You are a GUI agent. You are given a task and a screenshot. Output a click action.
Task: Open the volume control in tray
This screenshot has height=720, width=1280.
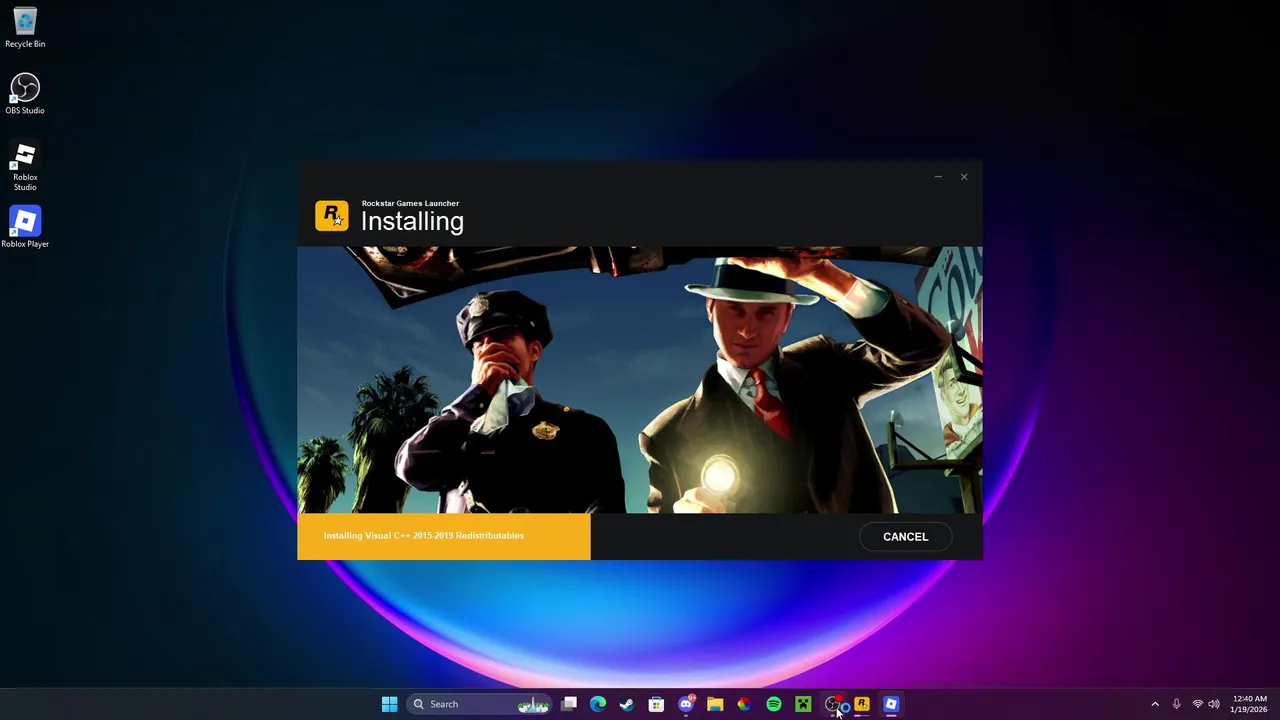pyautogui.click(x=1214, y=704)
